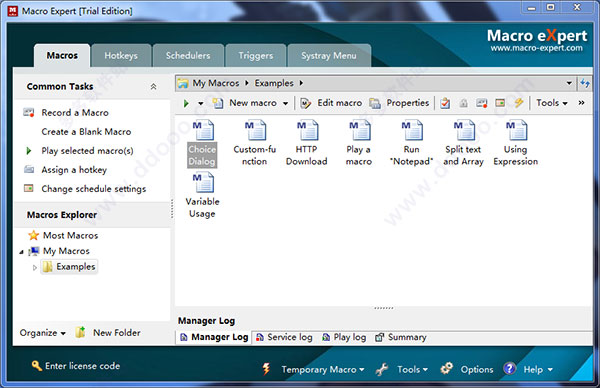Collapse the Common Tasks panel
The width and height of the screenshot is (600, 388).
[153, 86]
